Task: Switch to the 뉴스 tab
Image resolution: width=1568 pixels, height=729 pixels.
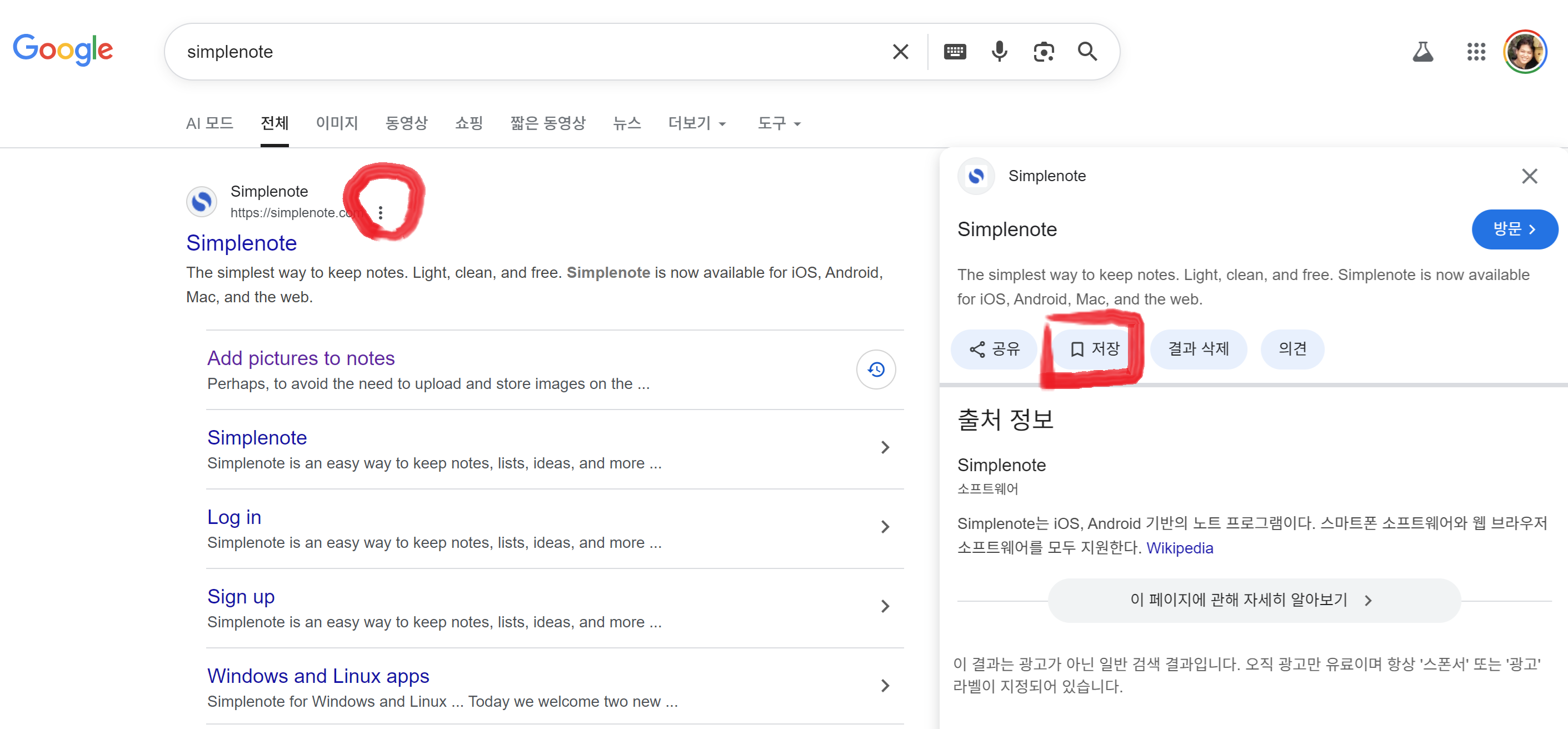Action: (626, 123)
